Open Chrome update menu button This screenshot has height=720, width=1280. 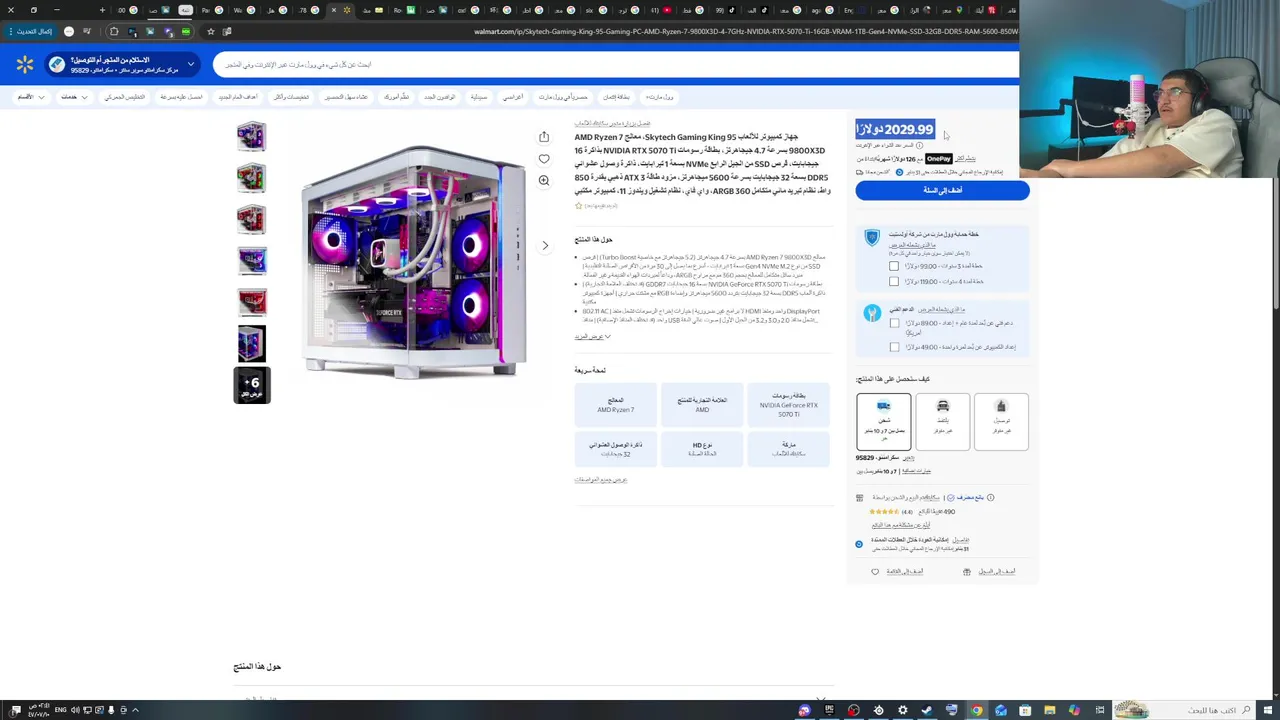32,31
